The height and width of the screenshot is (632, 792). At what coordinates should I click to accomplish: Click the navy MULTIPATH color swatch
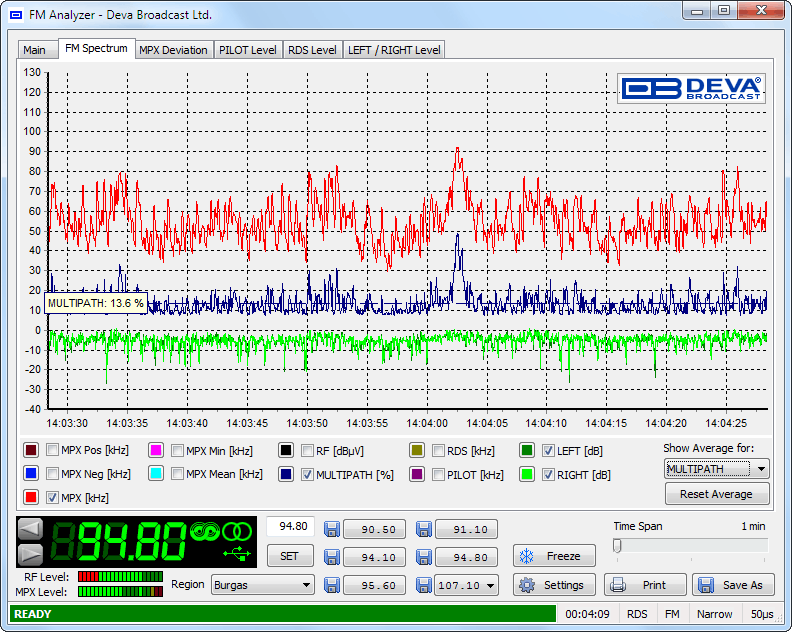[x=286, y=474]
